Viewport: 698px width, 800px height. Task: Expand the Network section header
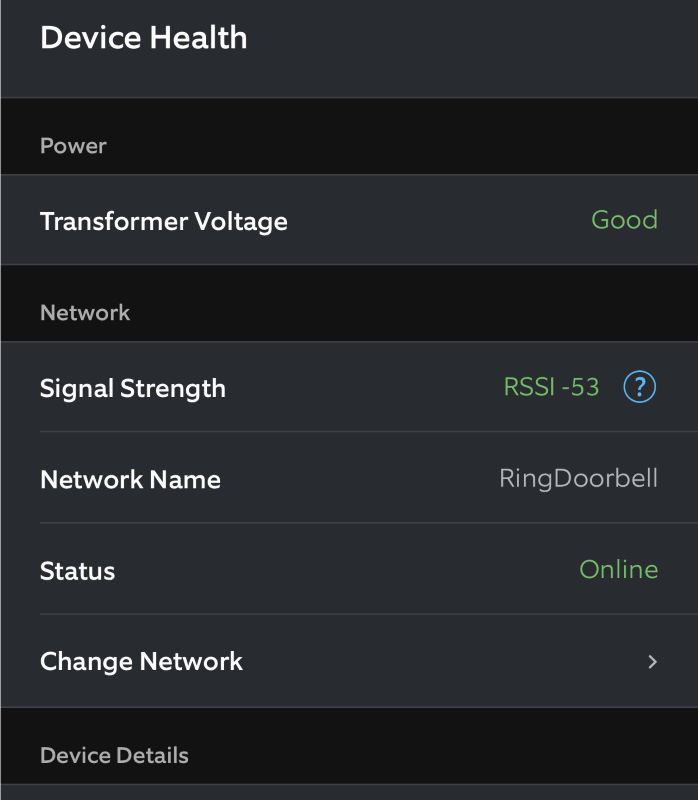click(x=84, y=312)
